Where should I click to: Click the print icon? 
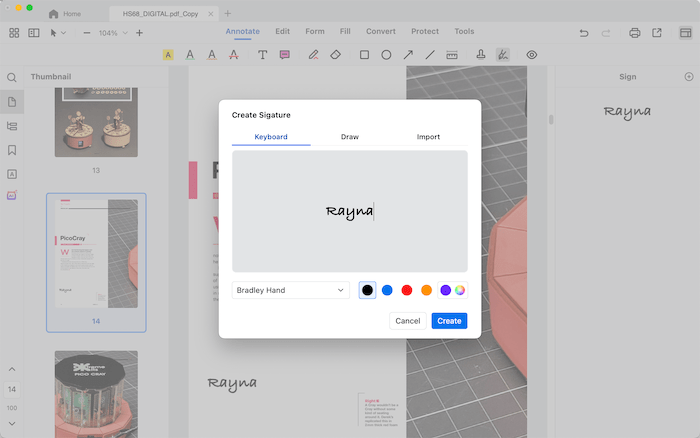[x=634, y=33]
